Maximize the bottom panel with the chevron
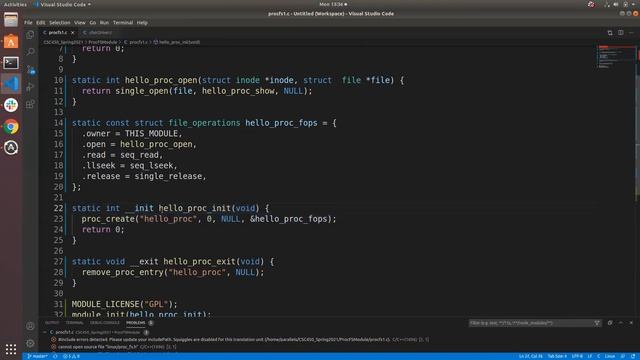 point(620,323)
